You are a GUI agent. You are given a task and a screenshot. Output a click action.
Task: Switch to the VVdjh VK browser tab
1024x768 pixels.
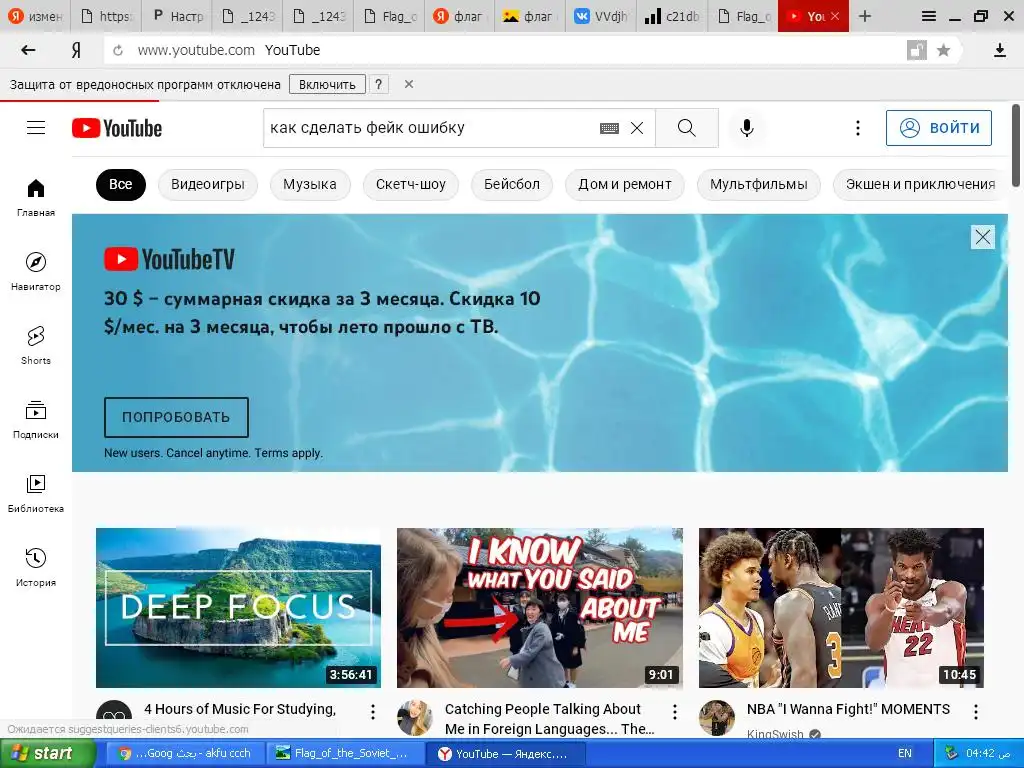tap(601, 16)
